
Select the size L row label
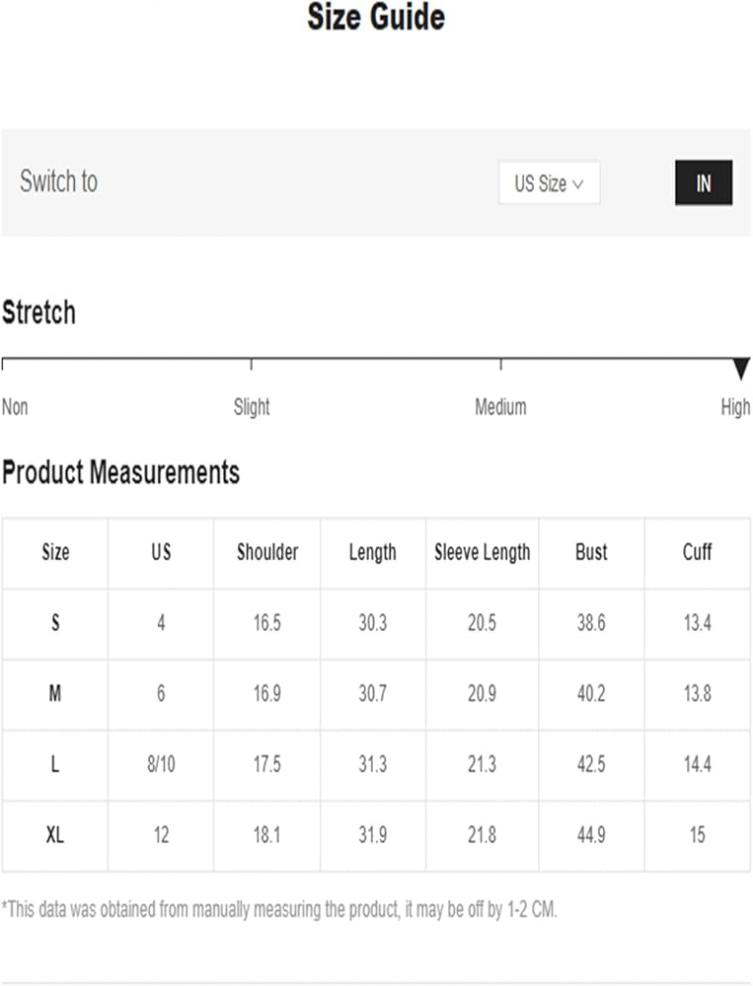55,764
